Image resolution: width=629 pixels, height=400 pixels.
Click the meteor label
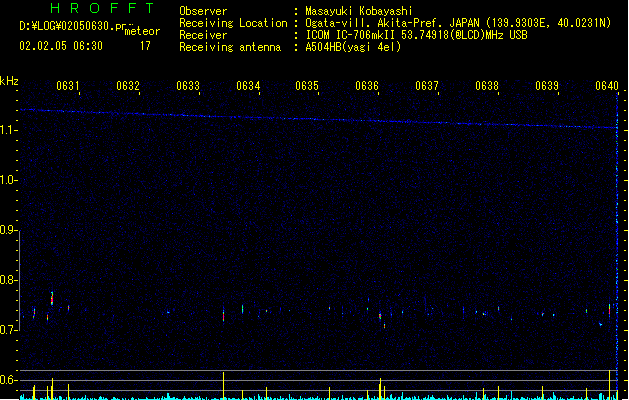[142, 31]
